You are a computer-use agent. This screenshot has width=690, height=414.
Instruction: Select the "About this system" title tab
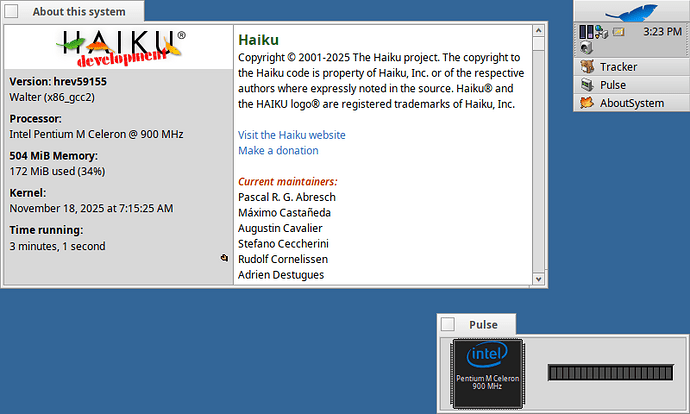pyautogui.click(x=79, y=12)
